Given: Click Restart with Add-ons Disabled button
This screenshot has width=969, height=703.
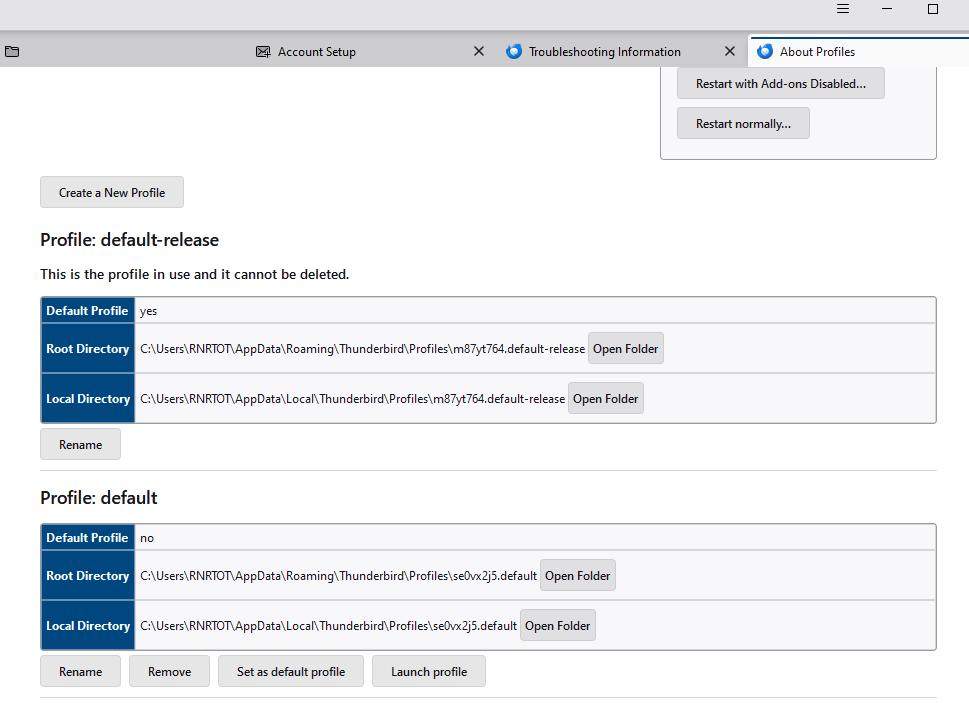Looking at the screenshot, I should (781, 83).
